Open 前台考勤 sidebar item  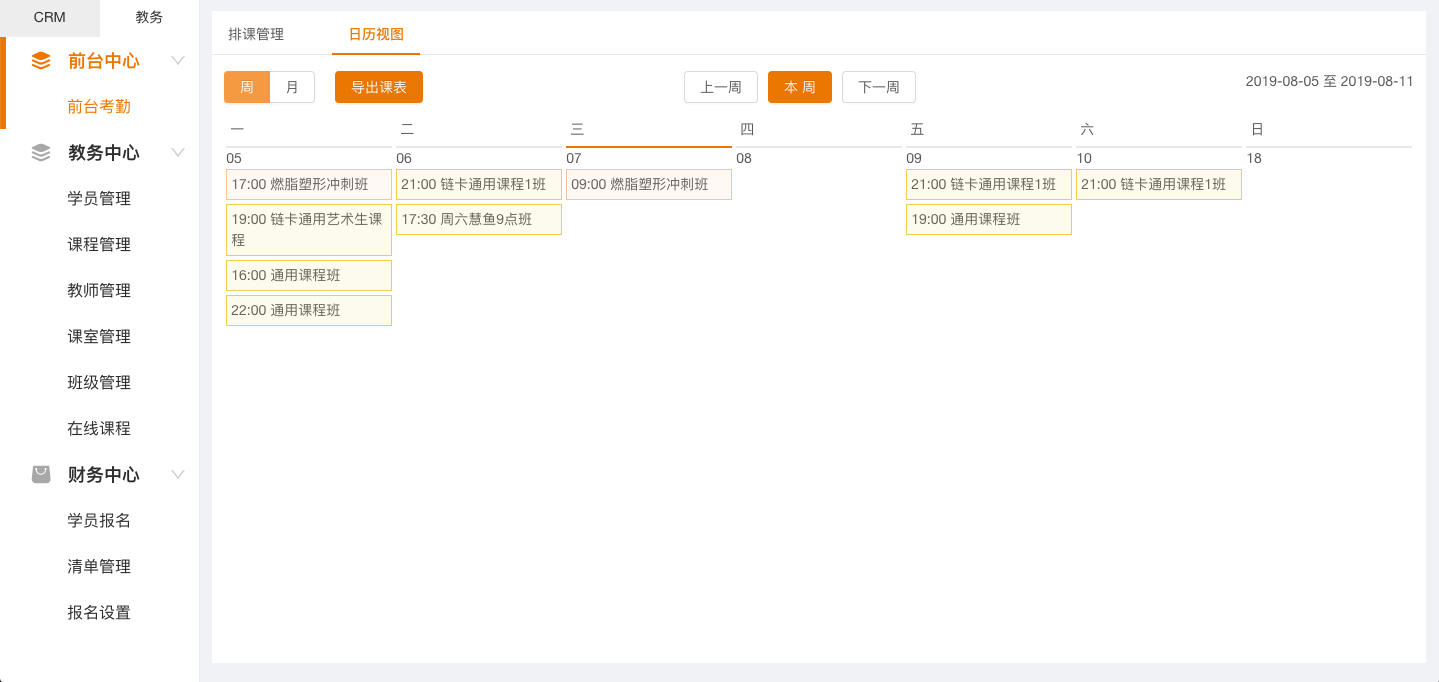[x=99, y=107]
